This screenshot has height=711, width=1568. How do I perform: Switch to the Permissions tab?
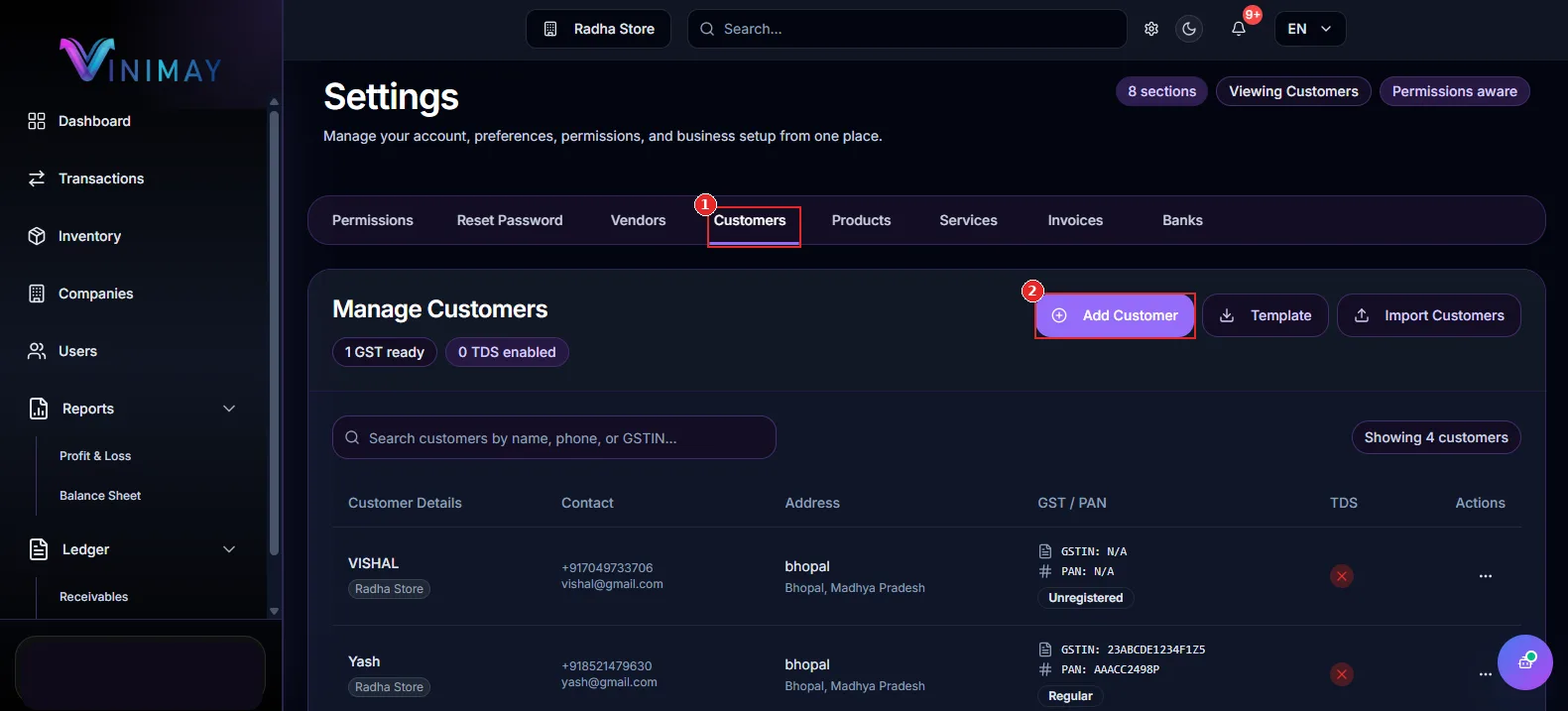click(x=373, y=220)
